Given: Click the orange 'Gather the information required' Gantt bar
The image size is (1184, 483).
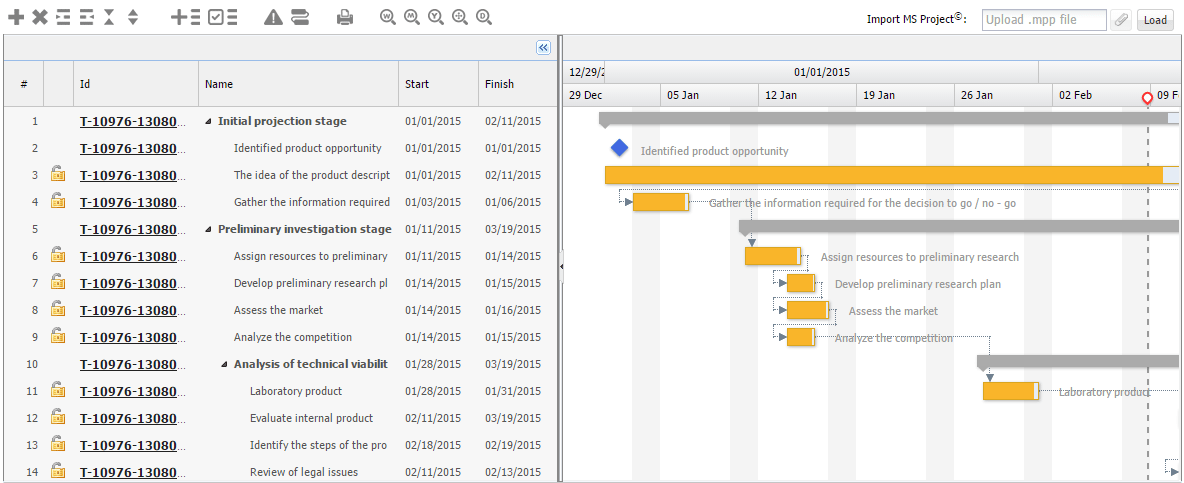Looking at the screenshot, I should point(661,202).
